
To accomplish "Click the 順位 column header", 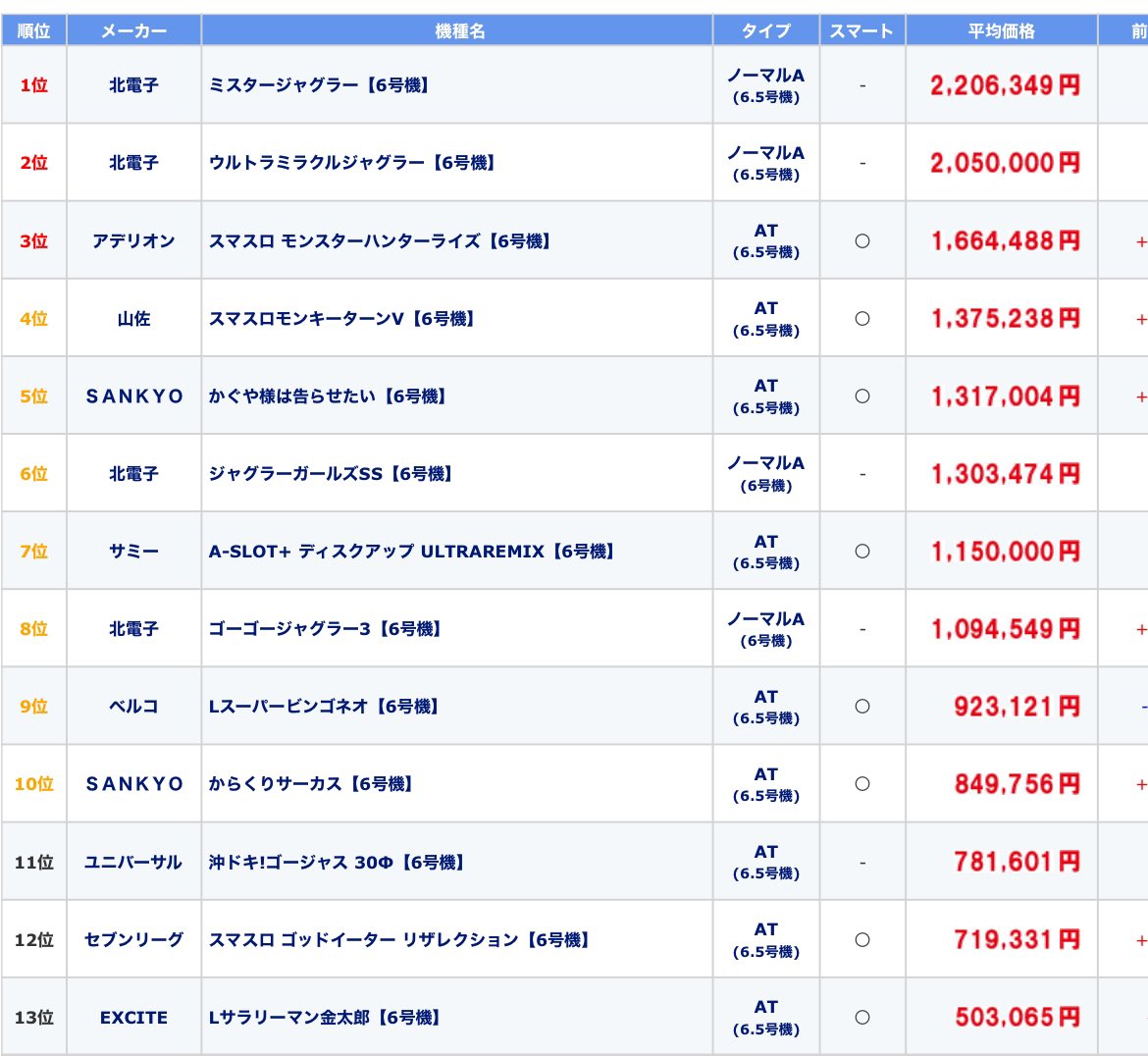I will (x=33, y=30).
